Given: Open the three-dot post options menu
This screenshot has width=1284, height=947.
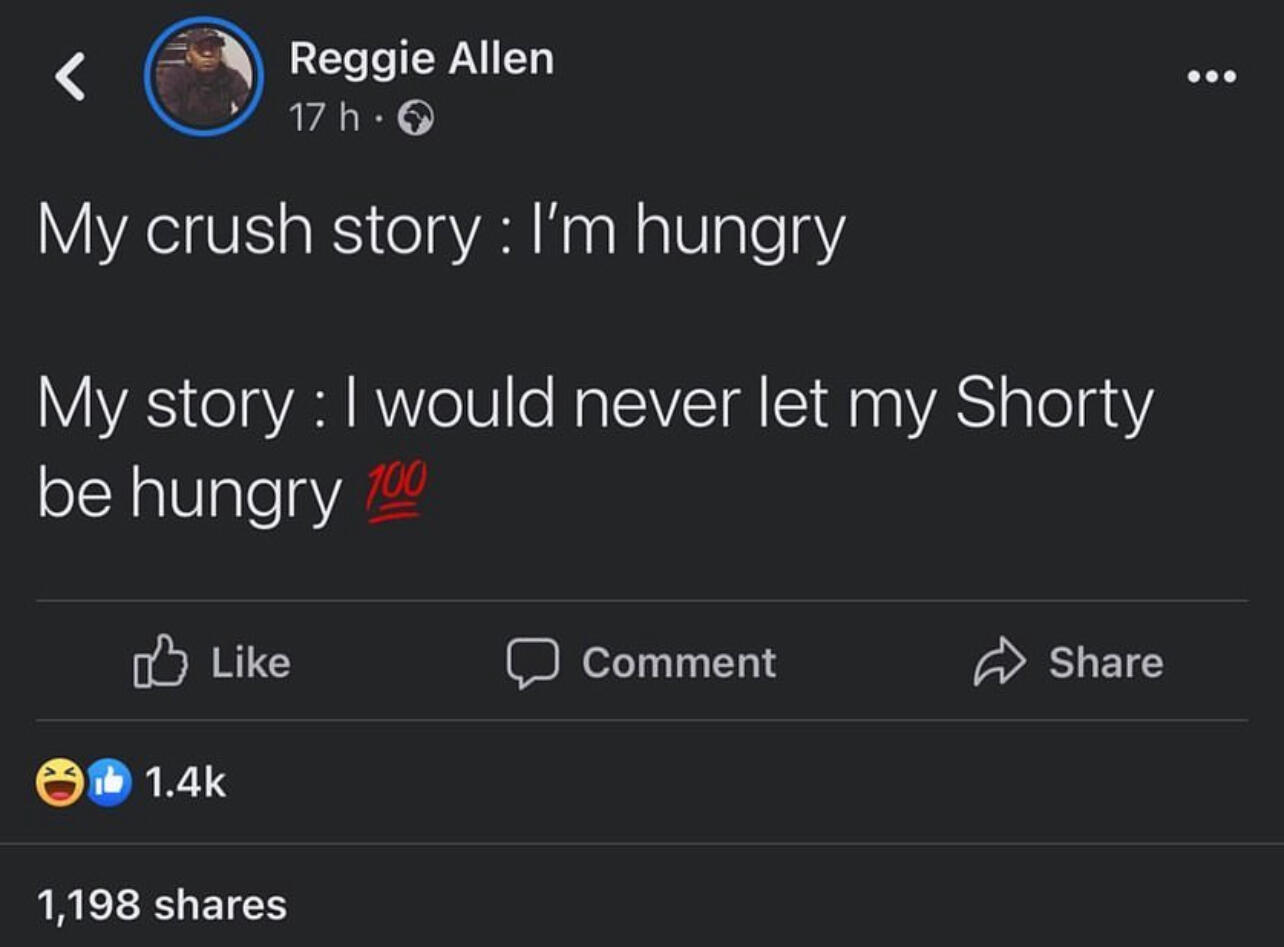Looking at the screenshot, I should (x=1212, y=76).
